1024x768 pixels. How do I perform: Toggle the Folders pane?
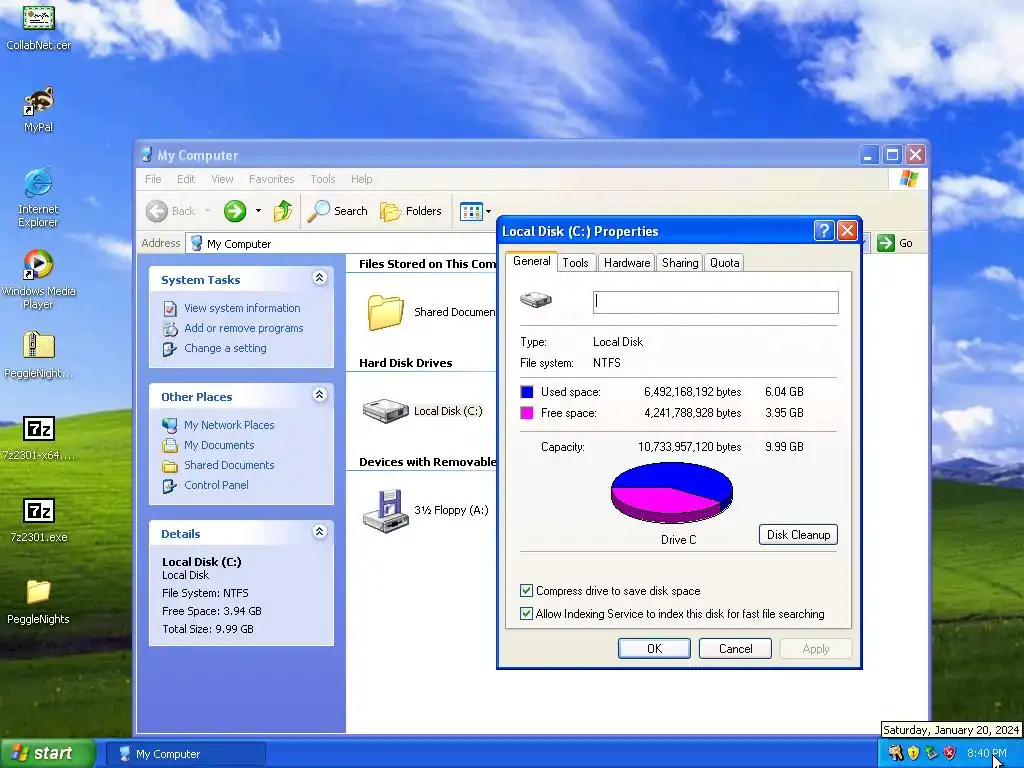tap(411, 211)
